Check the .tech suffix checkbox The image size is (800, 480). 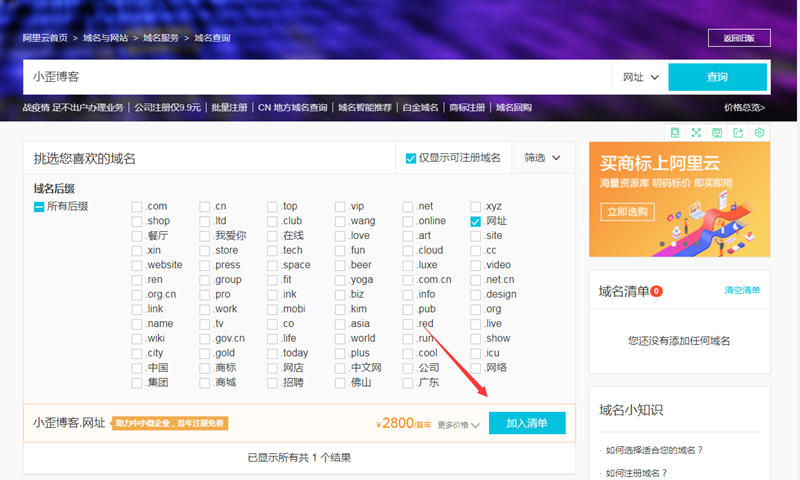click(272, 251)
